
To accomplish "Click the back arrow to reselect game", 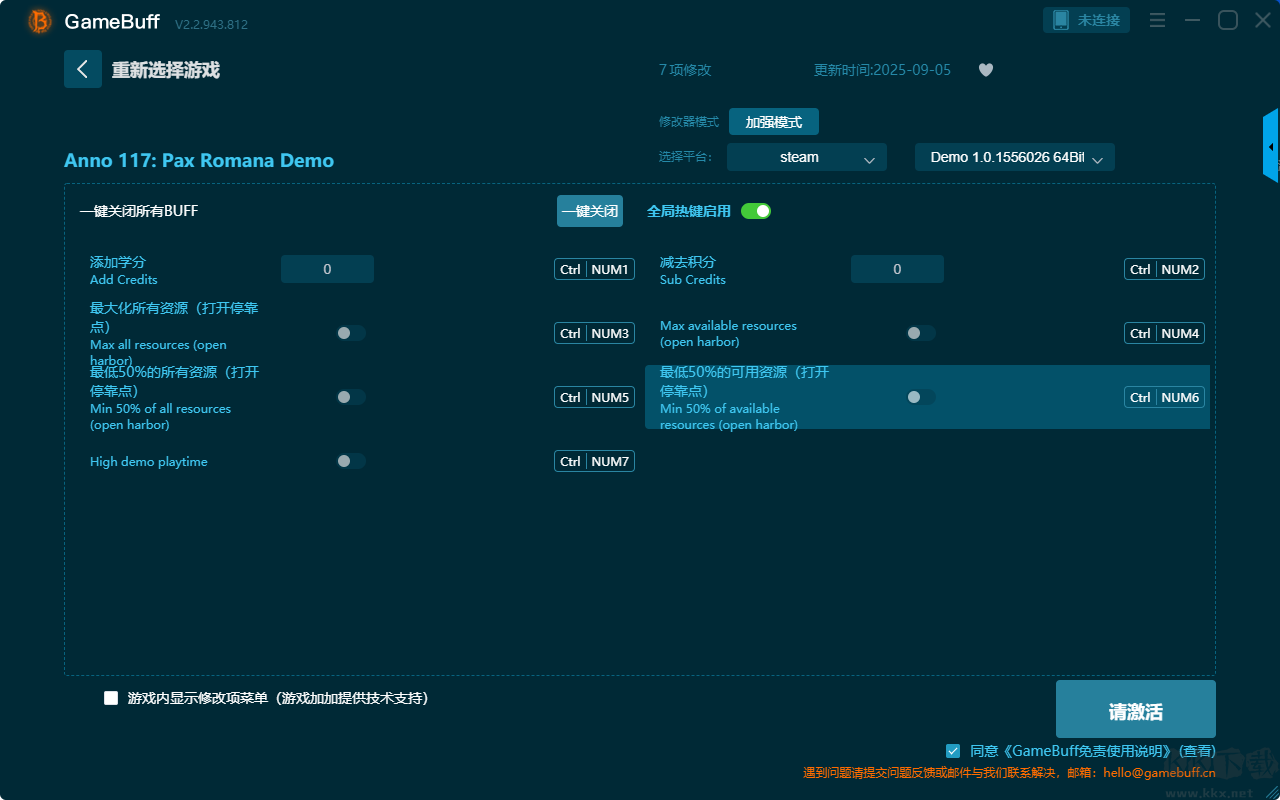I will [83, 69].
